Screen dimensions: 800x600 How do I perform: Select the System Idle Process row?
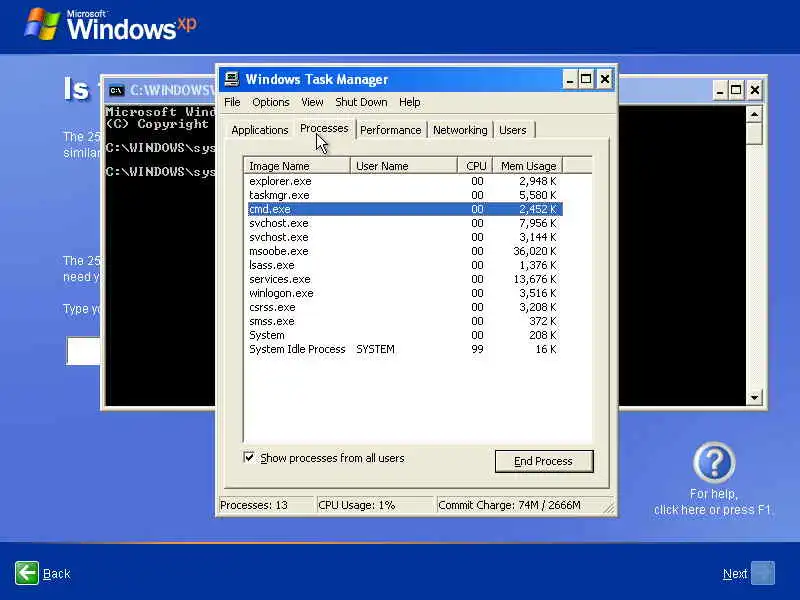405,349
